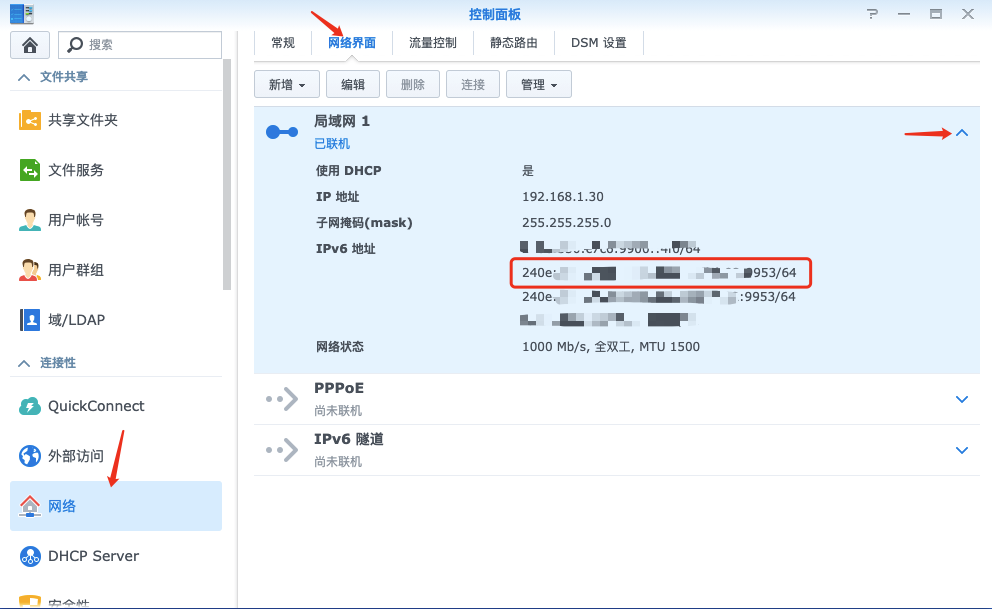Switch to the DSM 设置 tab
The width and height of the screenshot is (992, 609).
tap(598, 43)
